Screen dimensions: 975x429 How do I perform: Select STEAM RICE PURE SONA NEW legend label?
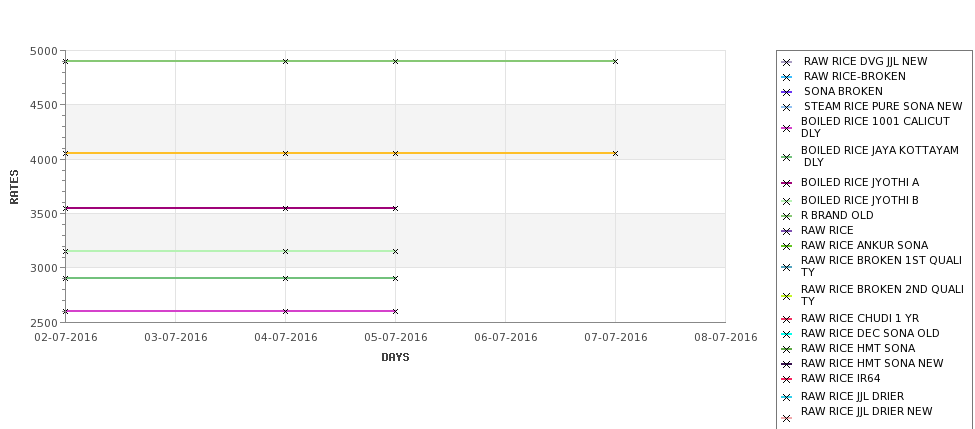(x=883, y=106)
